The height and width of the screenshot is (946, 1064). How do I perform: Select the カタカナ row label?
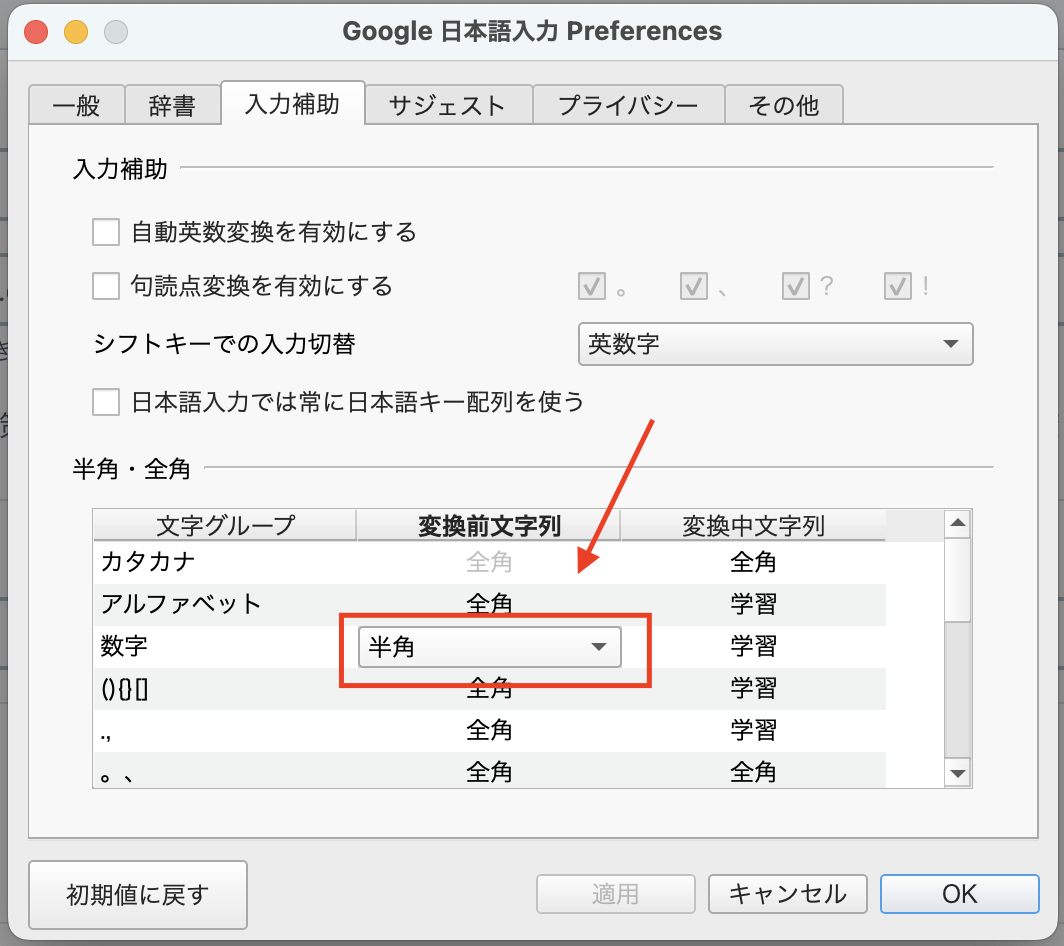(148, 562)
